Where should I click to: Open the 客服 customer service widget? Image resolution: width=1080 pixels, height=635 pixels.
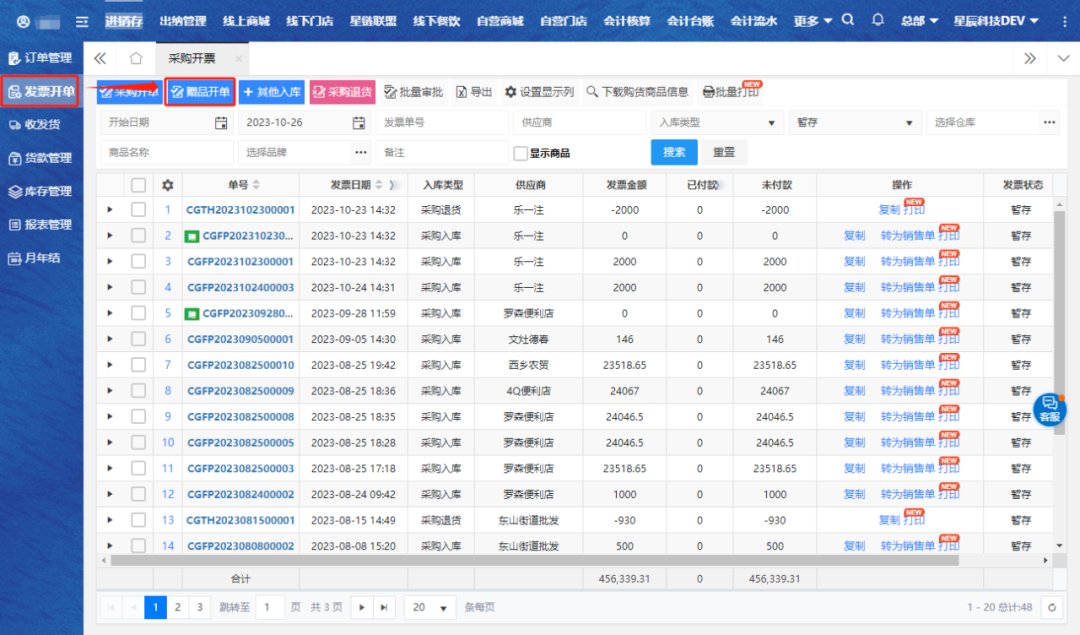1049,409
